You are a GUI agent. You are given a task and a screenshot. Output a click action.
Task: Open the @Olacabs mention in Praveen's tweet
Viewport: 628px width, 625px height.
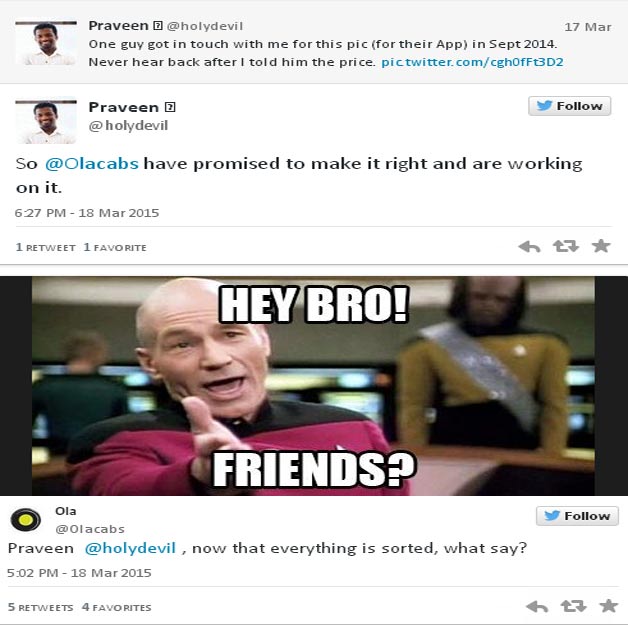[x=92, y=164]
